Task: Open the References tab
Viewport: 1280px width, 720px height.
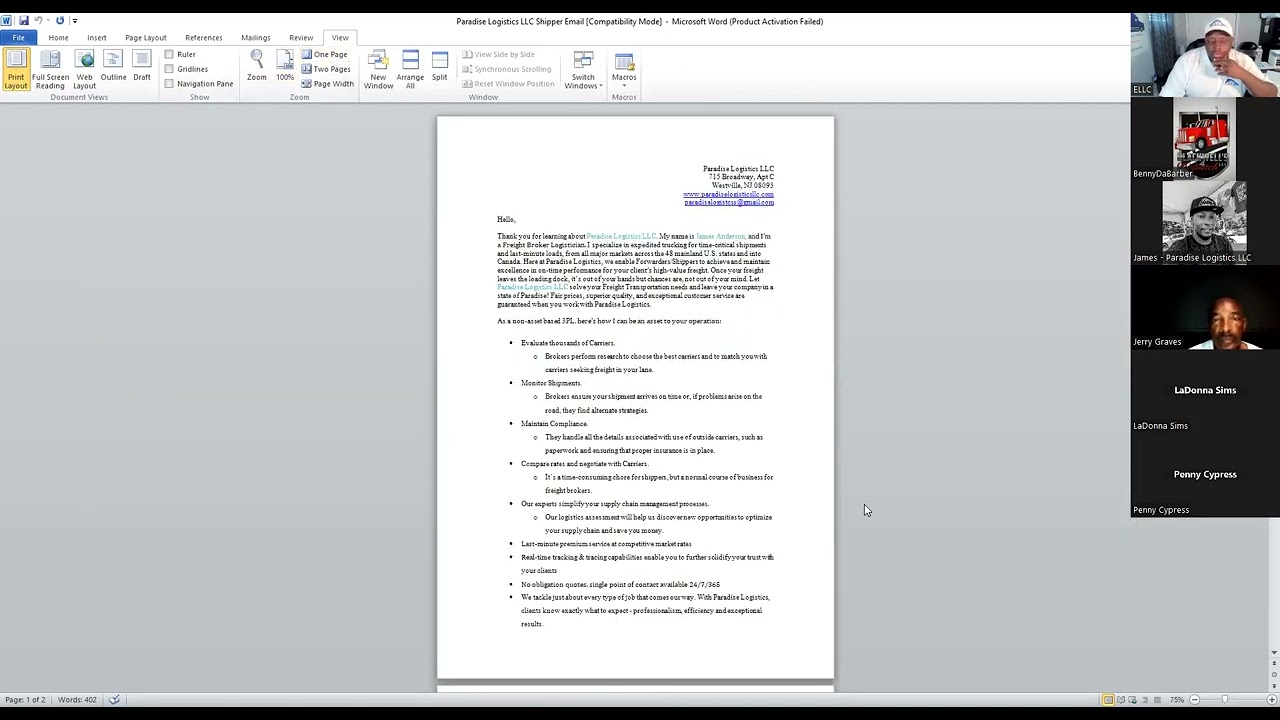Action: [204, 37]
